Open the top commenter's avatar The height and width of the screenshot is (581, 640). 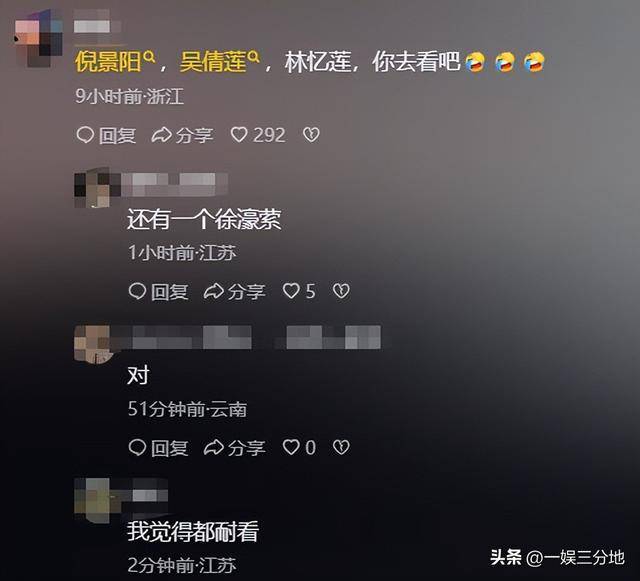[x=38, y=38]
